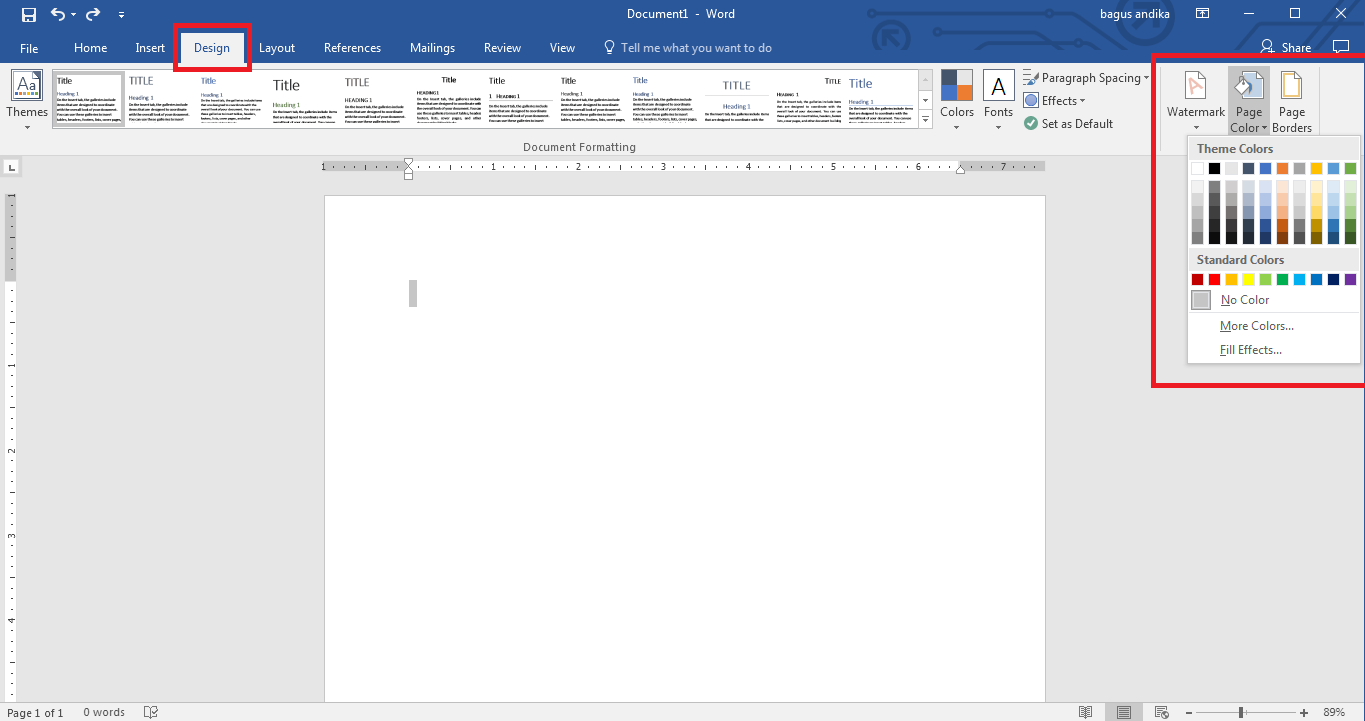Image resolution: width=1365 pixels, height=721 pixels.
Task: Open the More Colors dialog
Action: 1256,326
